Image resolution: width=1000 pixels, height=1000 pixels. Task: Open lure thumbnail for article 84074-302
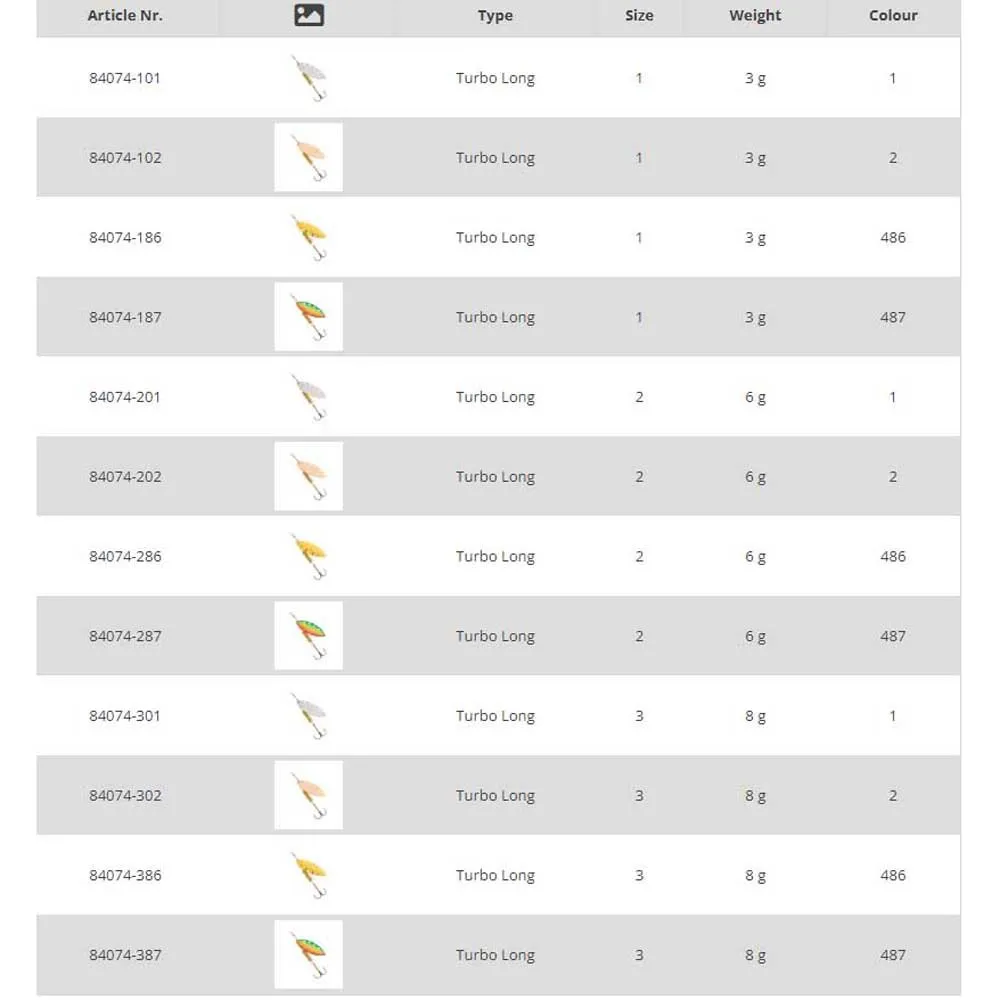(309, 795)
